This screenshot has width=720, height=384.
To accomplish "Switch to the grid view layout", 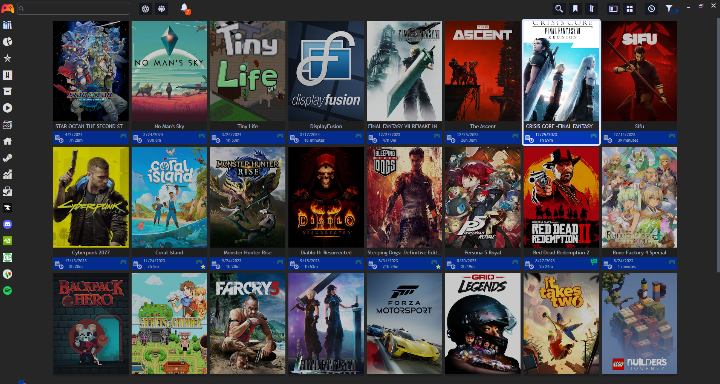I will 630,9.
